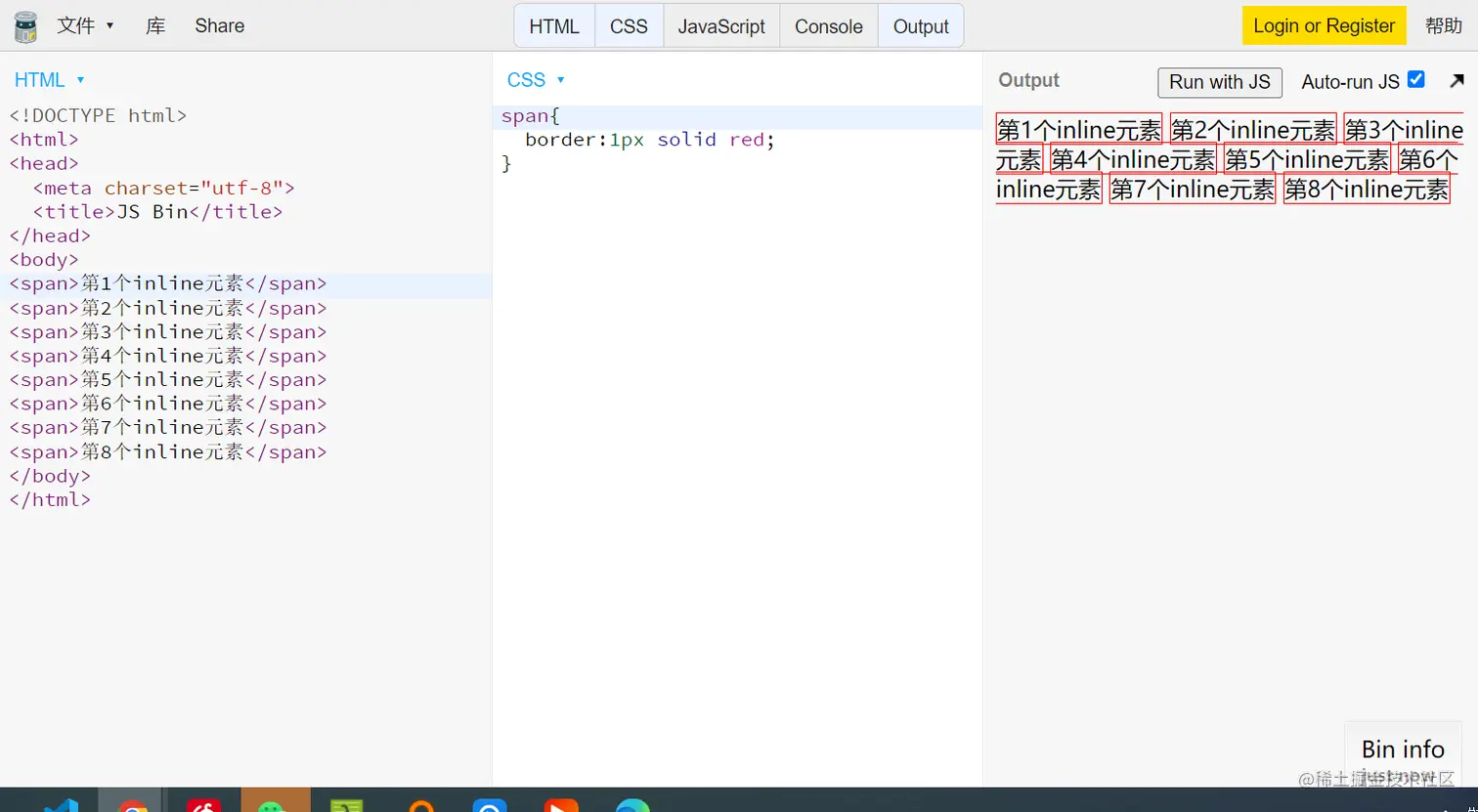This screenshot has height=812, width=1478.
Task: Click the span{ selector line in CSS
Action: click(531, 115)
